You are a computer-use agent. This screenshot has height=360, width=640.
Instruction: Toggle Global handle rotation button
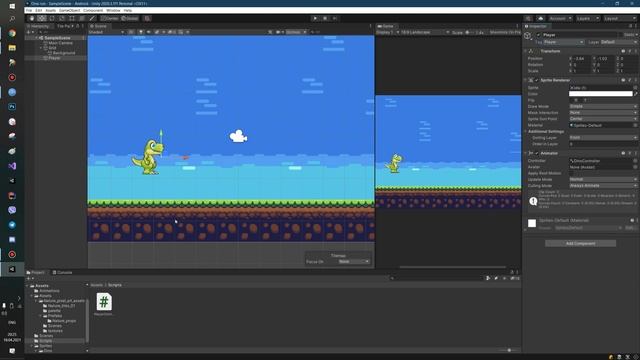coord(130,18)
